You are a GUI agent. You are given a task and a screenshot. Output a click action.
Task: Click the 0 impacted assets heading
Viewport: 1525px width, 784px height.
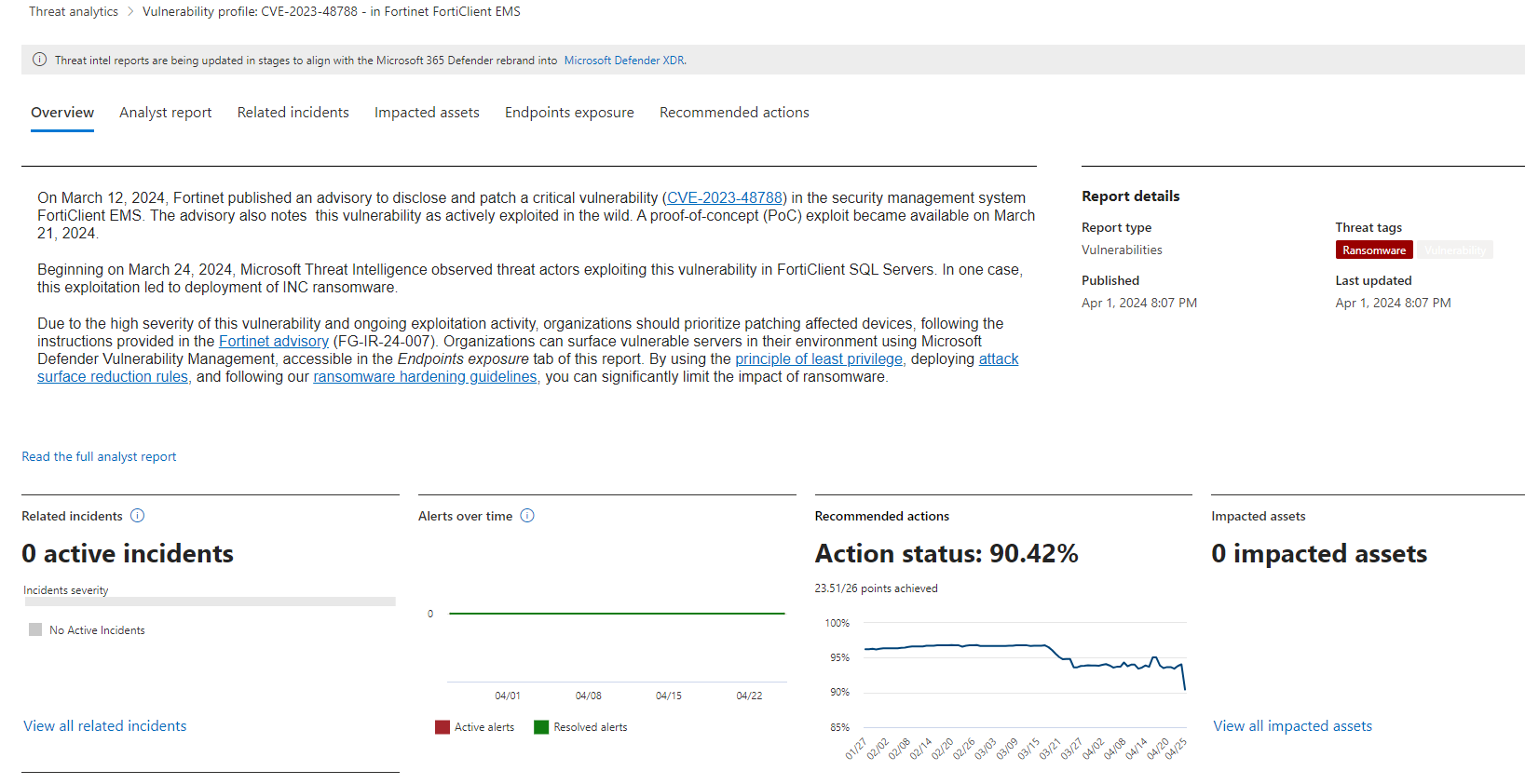click(1319, 554)
